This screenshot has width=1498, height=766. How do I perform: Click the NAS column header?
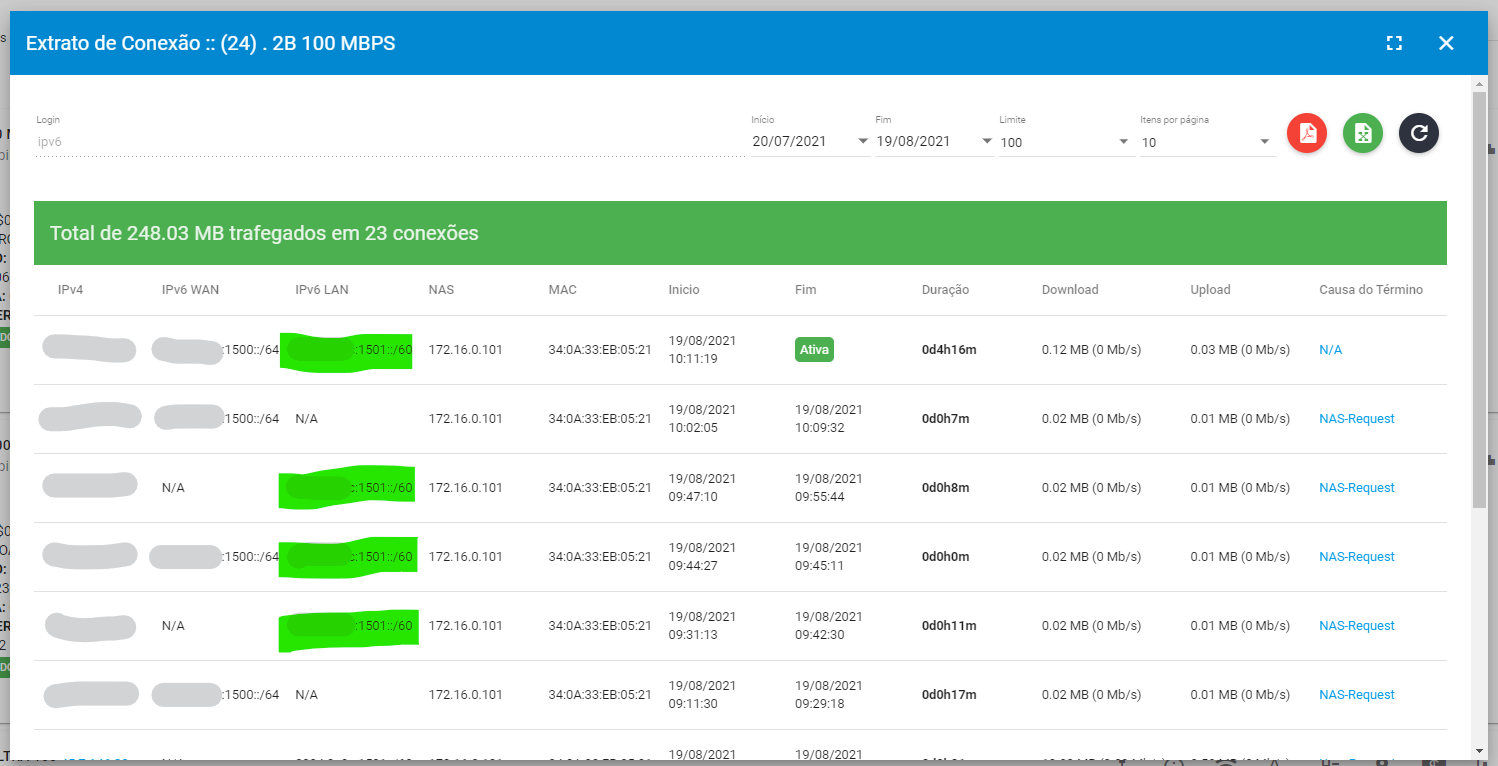(x=441, y=290)
